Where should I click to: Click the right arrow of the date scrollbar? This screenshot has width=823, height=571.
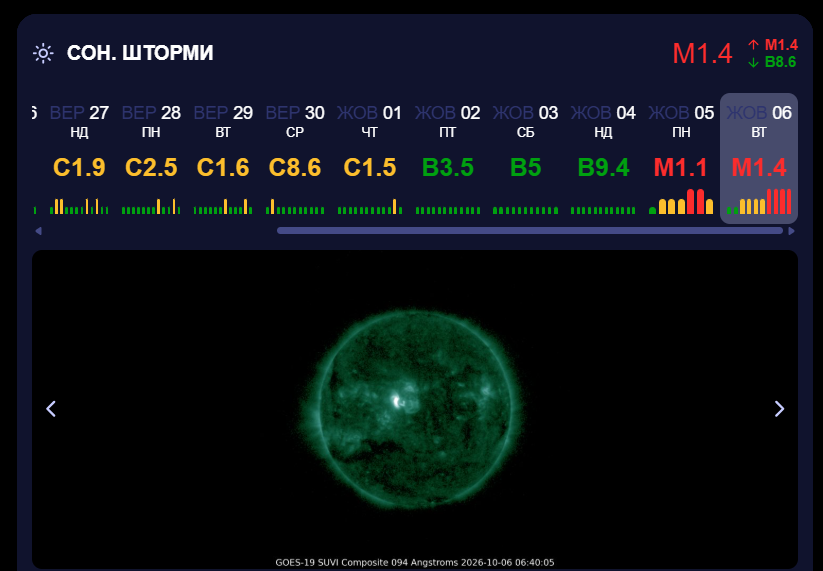pos(792,231)
